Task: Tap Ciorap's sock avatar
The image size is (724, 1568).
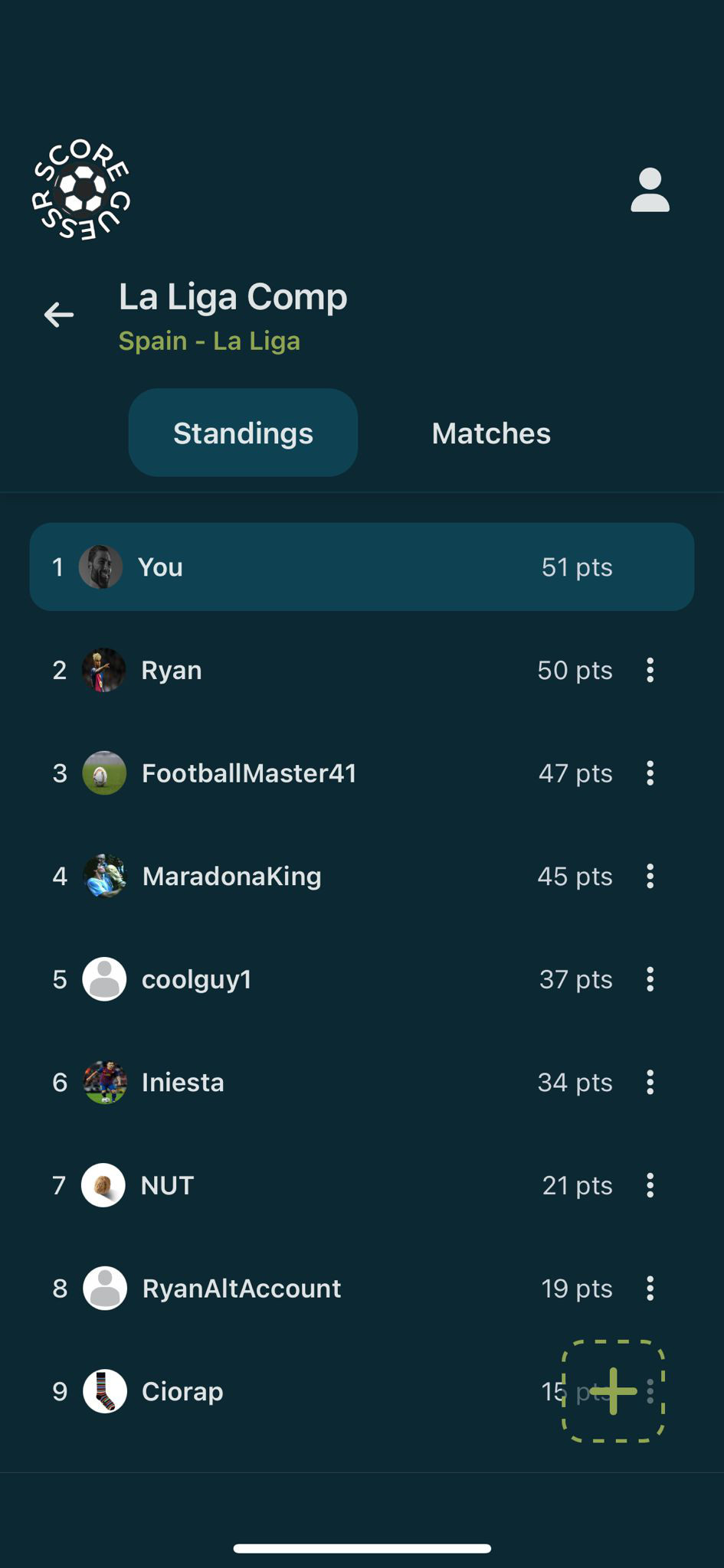Action: [x=104, y=1391]
